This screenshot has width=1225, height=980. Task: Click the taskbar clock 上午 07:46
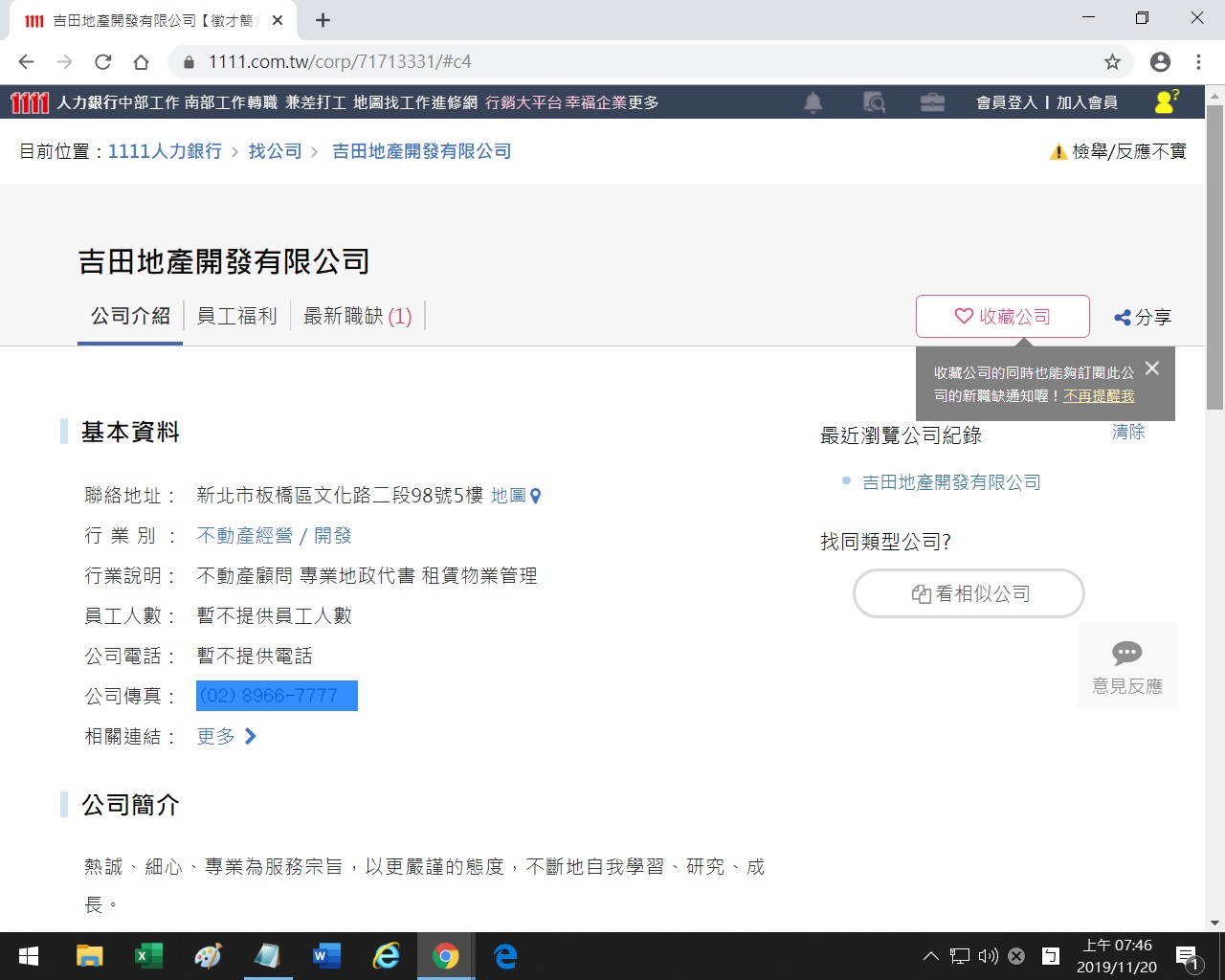(1117, 956)
